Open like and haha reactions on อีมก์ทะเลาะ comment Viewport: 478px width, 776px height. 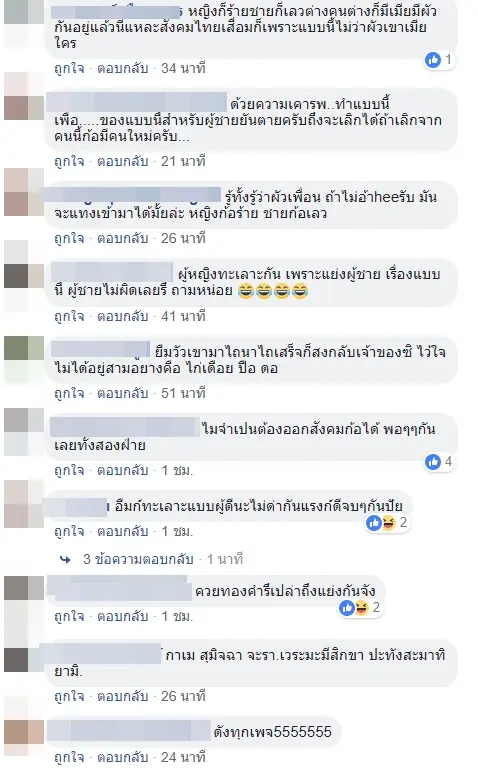tap(388, 523)
